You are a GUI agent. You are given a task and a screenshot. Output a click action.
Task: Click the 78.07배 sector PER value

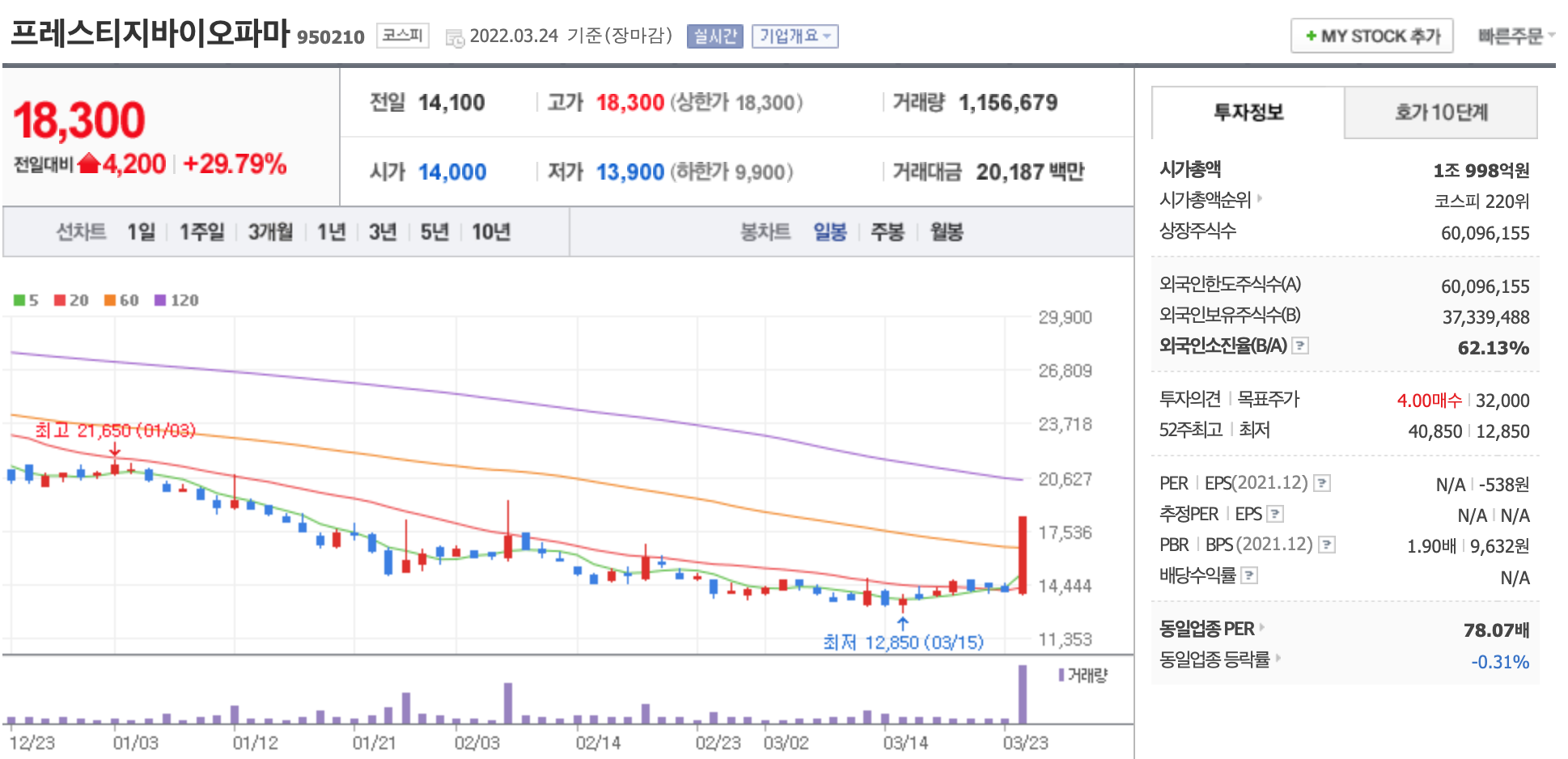pyautogui.click(x=1497, y=630)
